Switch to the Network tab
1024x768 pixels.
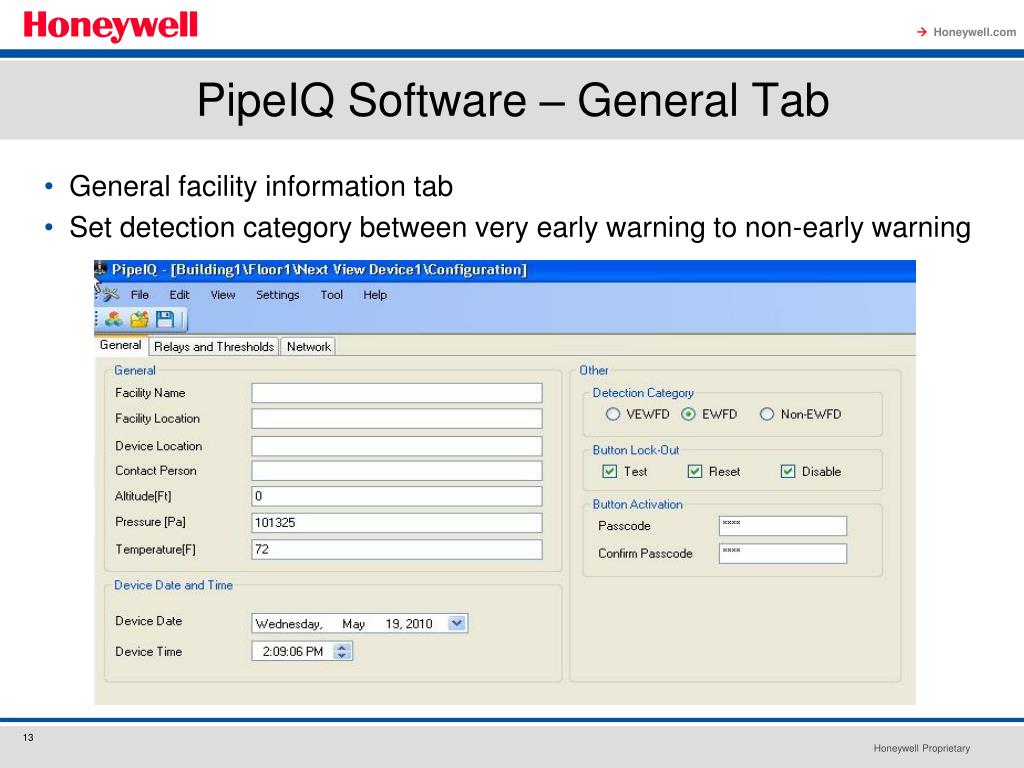pyautogui.click(x=309, y=347)
